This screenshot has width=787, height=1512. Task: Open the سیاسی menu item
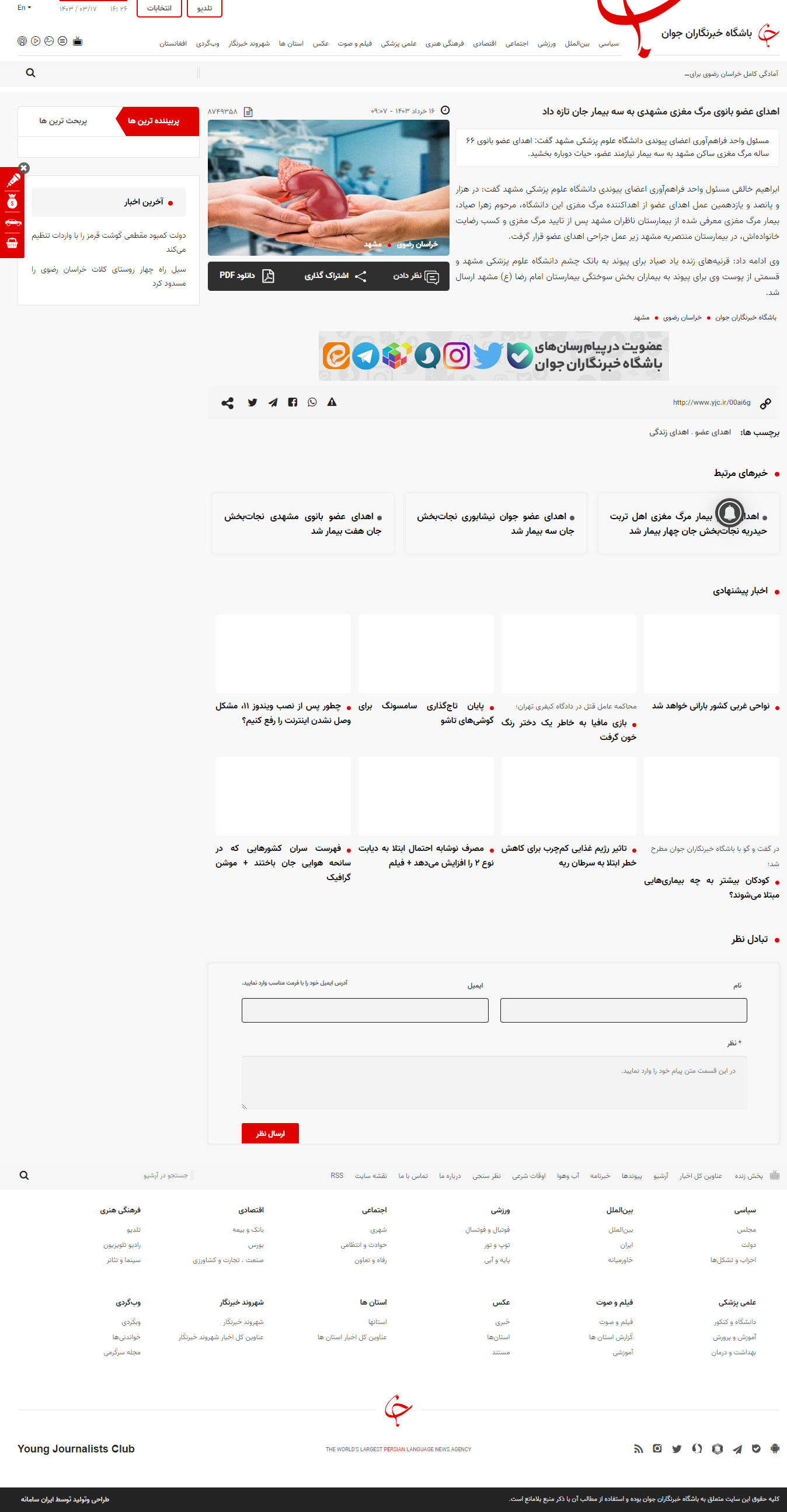(x=608, y=43)
